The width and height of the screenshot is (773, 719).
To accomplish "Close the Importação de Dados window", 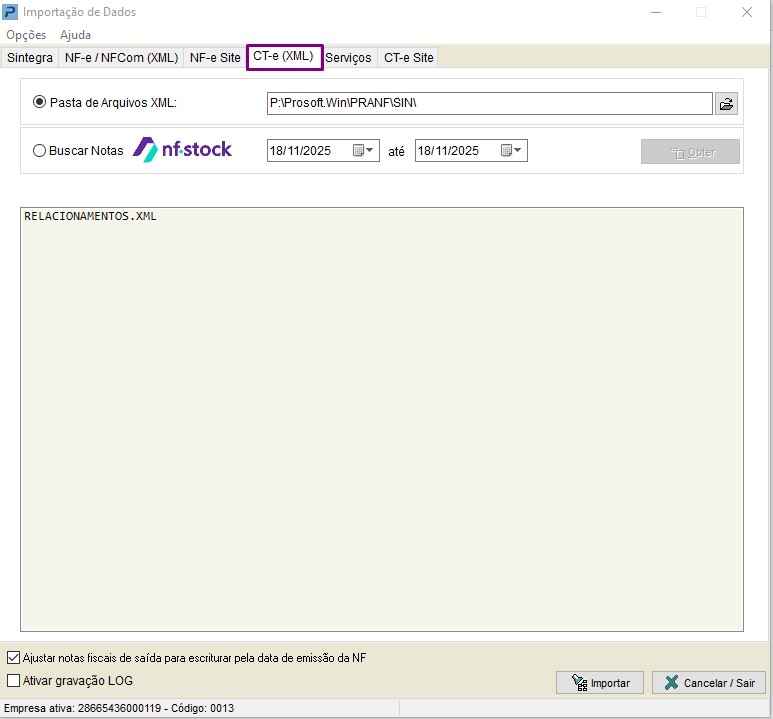I will pos(747,12).
